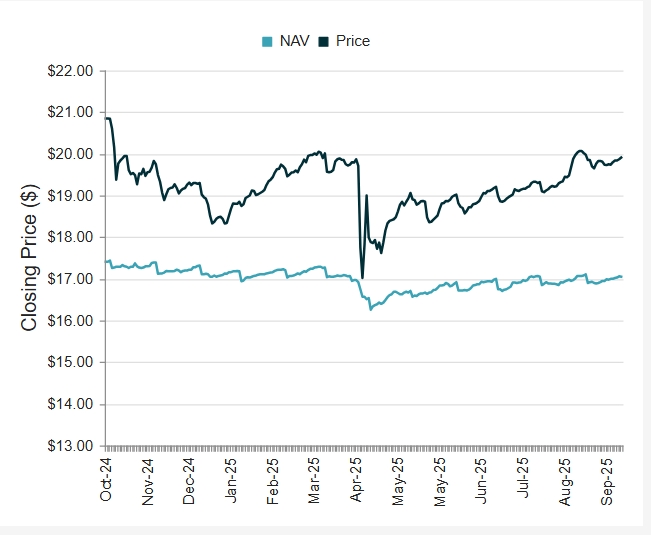Click the $22.00 y-axis label
This screenshot has width=651, height=535.
click(x=70, y=71)
